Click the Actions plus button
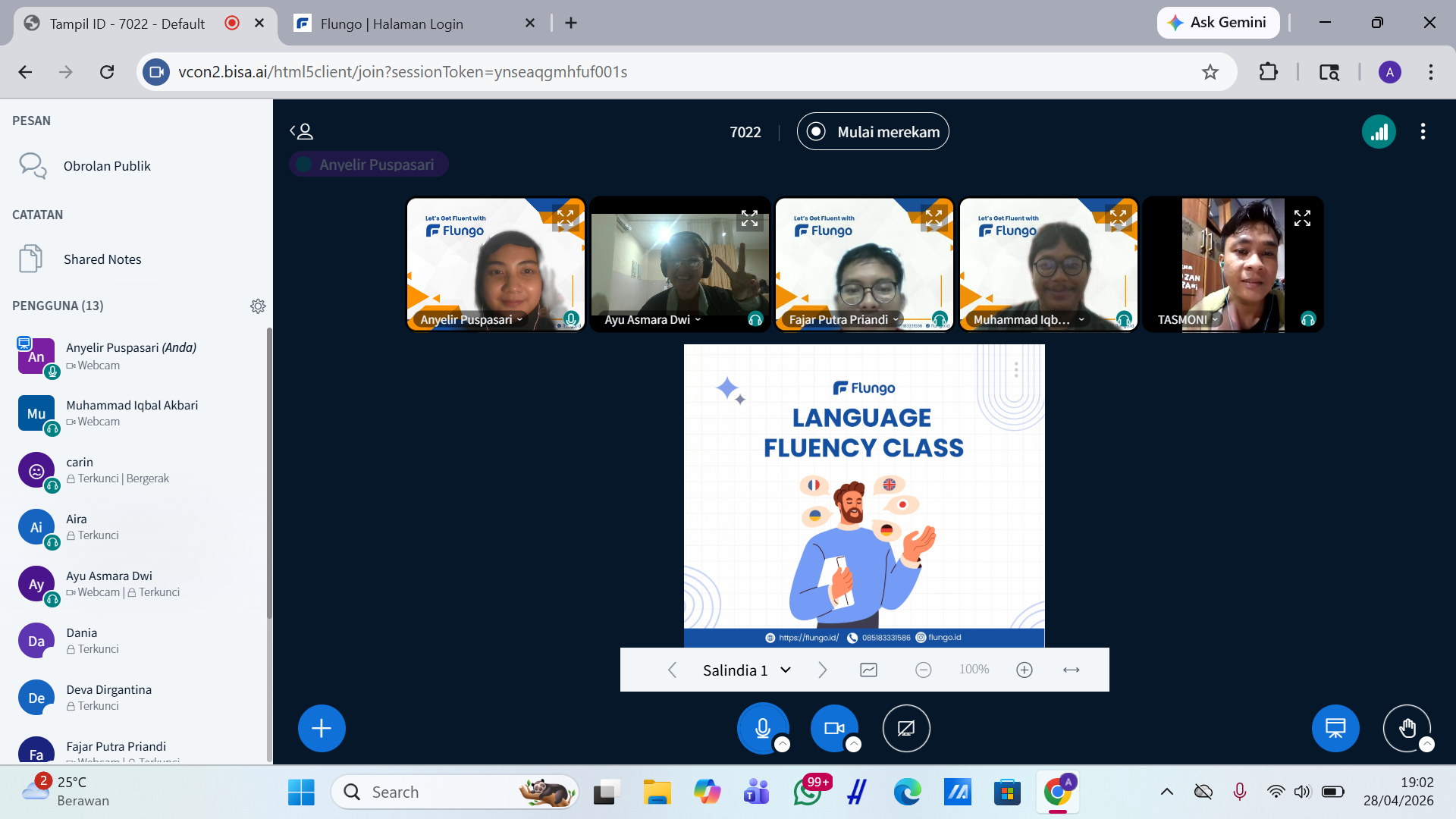 [x=322, y=729]
